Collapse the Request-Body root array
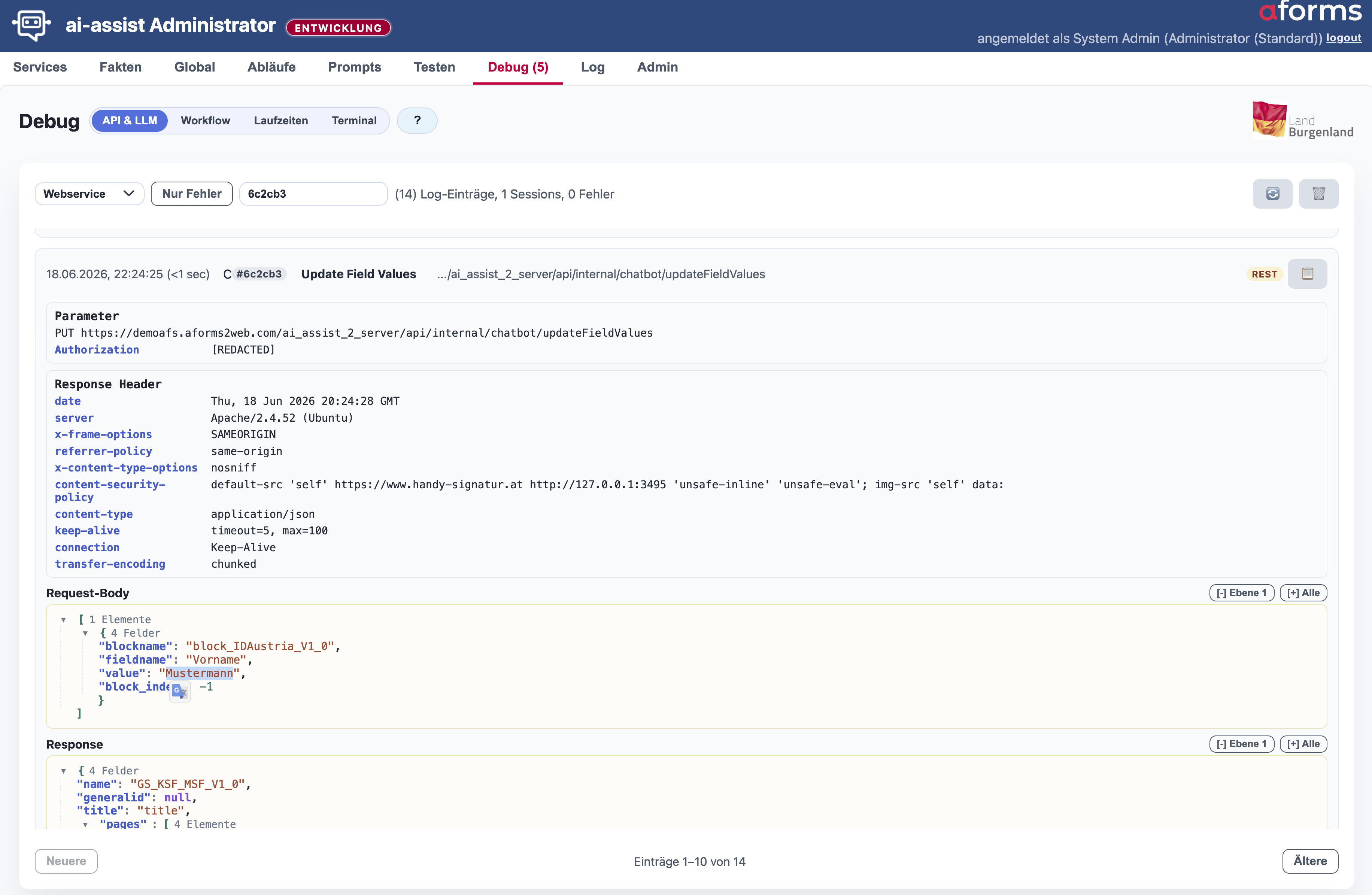Screen dimensions: 1372x895 [63, 620]
